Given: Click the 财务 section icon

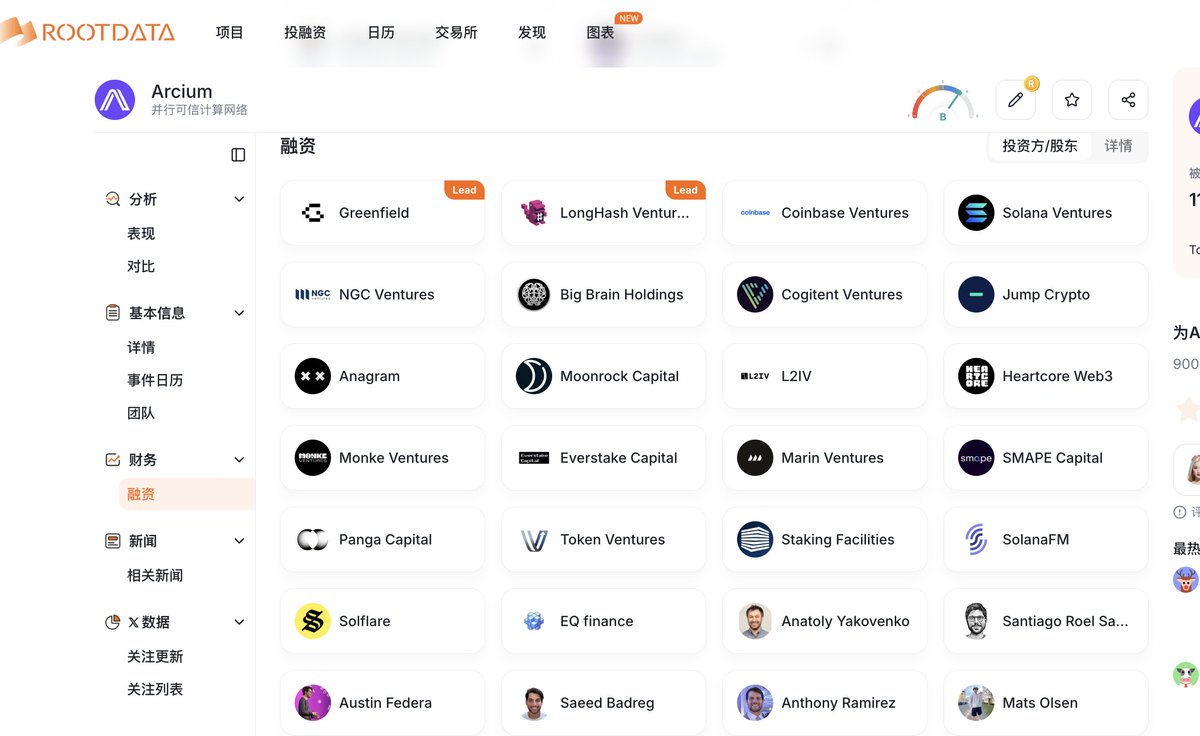Looking at the screenshot, I should 113,460.
